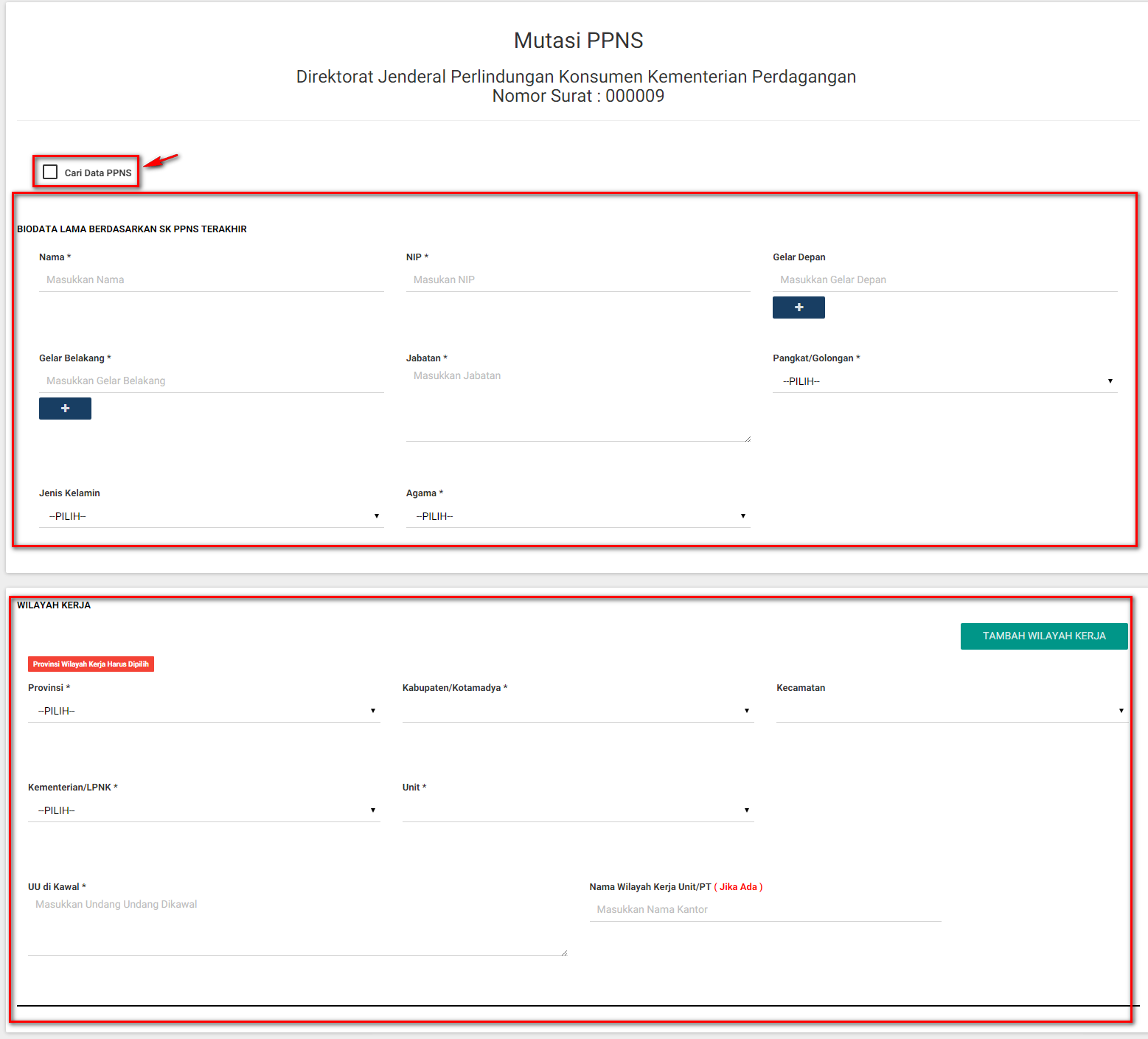Click the plus button under Gelar Belakang
The image size is (1148, 1039).
[x=65, y=409]
